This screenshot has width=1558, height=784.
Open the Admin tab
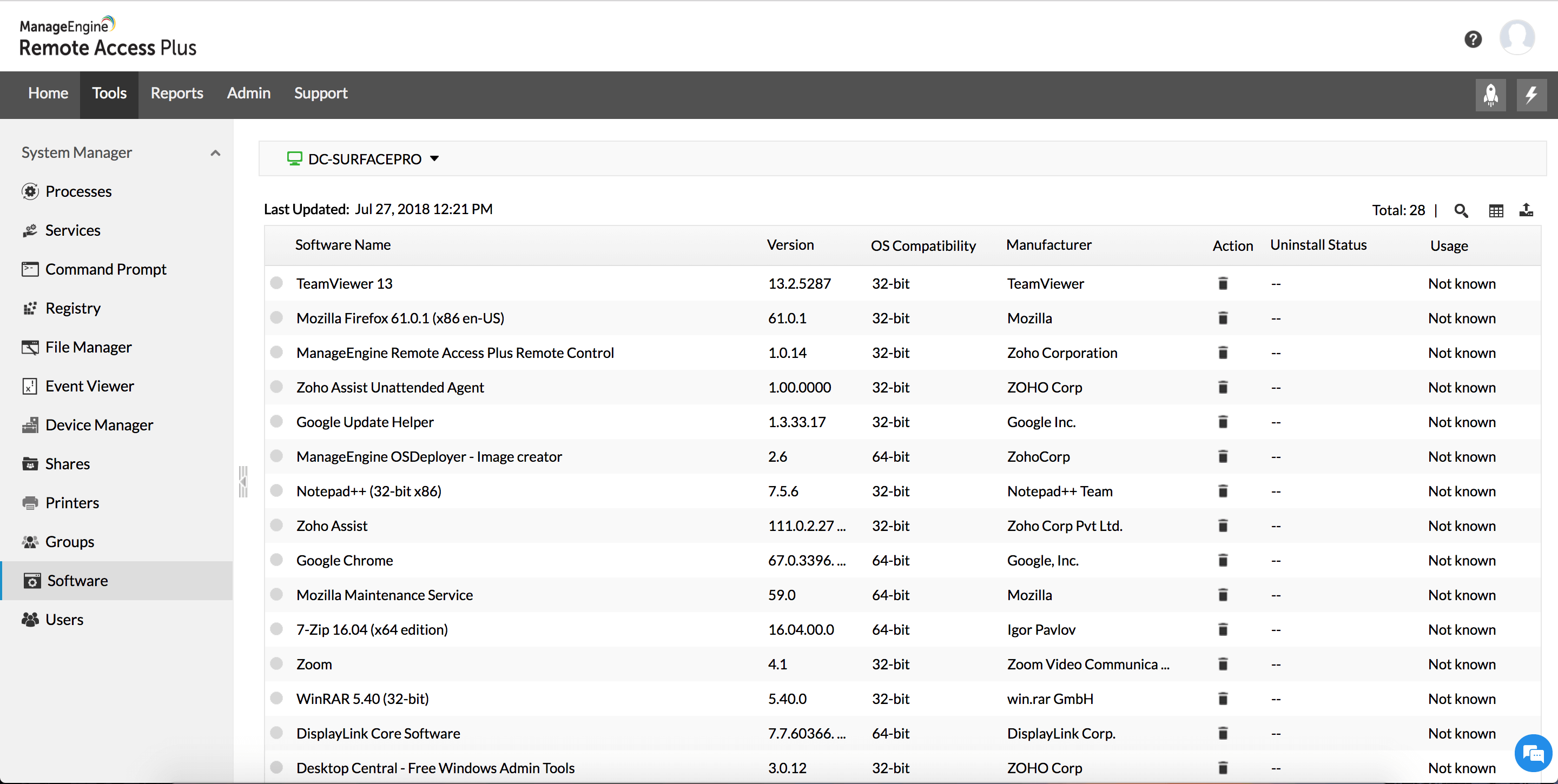coord(248,93)
